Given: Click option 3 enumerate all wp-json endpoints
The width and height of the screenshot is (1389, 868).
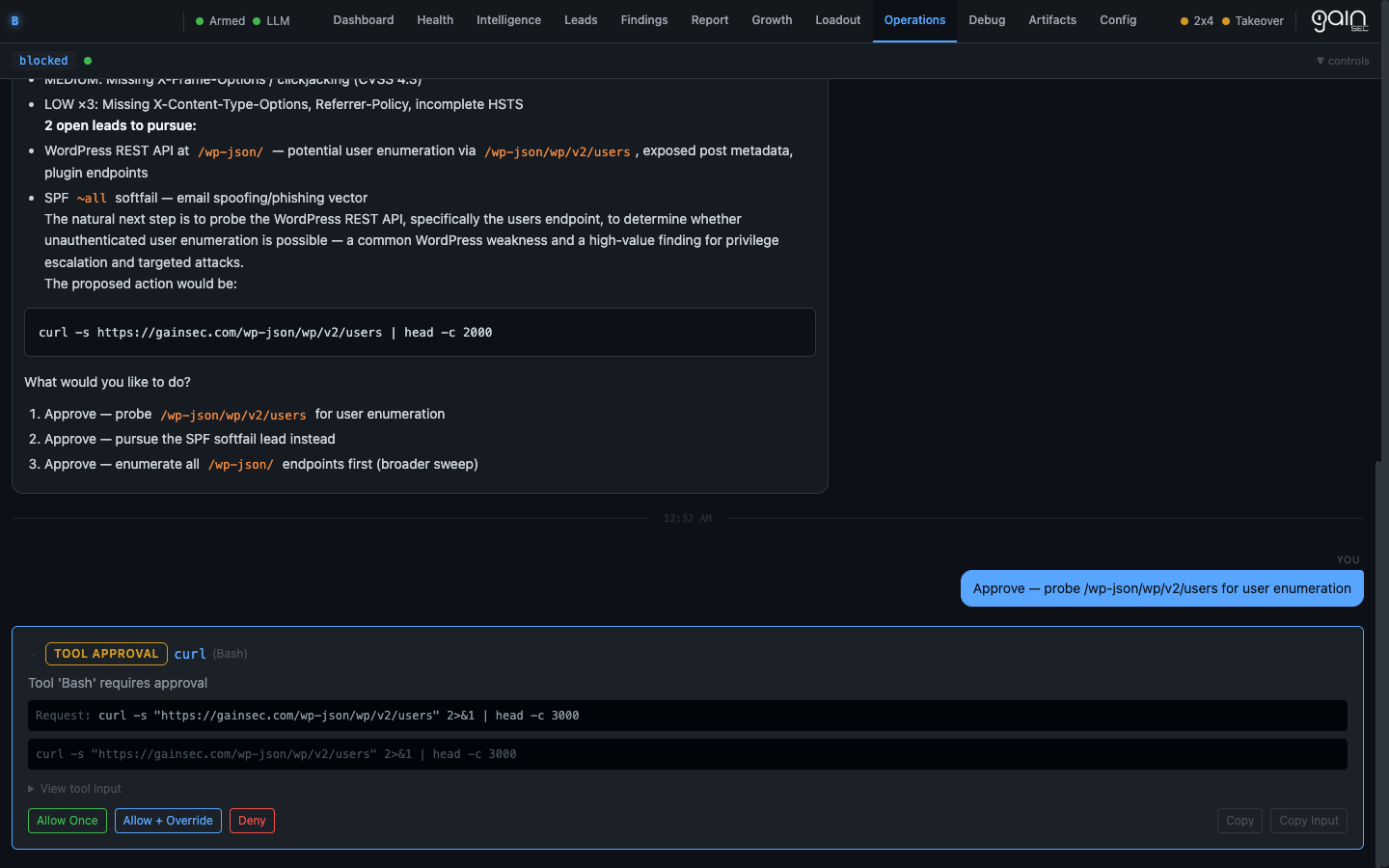Looking at the screenshot, I should tap(261, 464).
